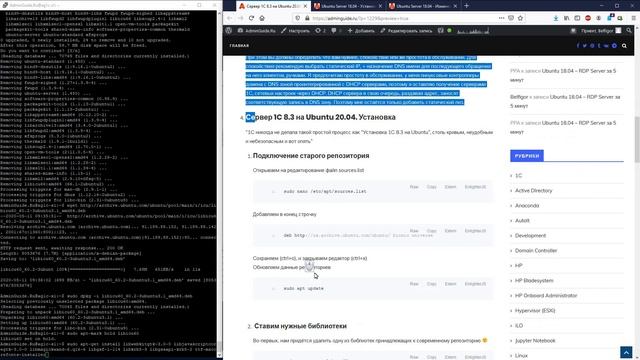The width and height of the screenshot is (640, 360).
Task: Open the HP Onboard Administrator category link
Action: (546, 296)
